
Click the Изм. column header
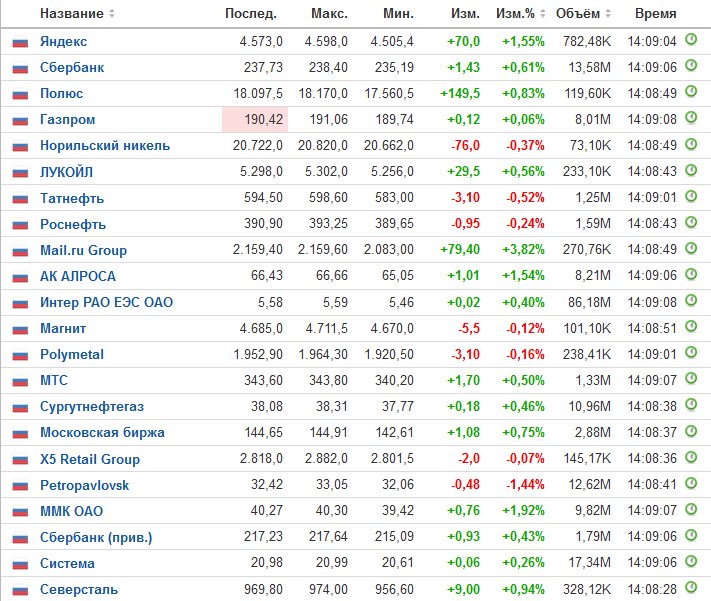coord(465,14)
